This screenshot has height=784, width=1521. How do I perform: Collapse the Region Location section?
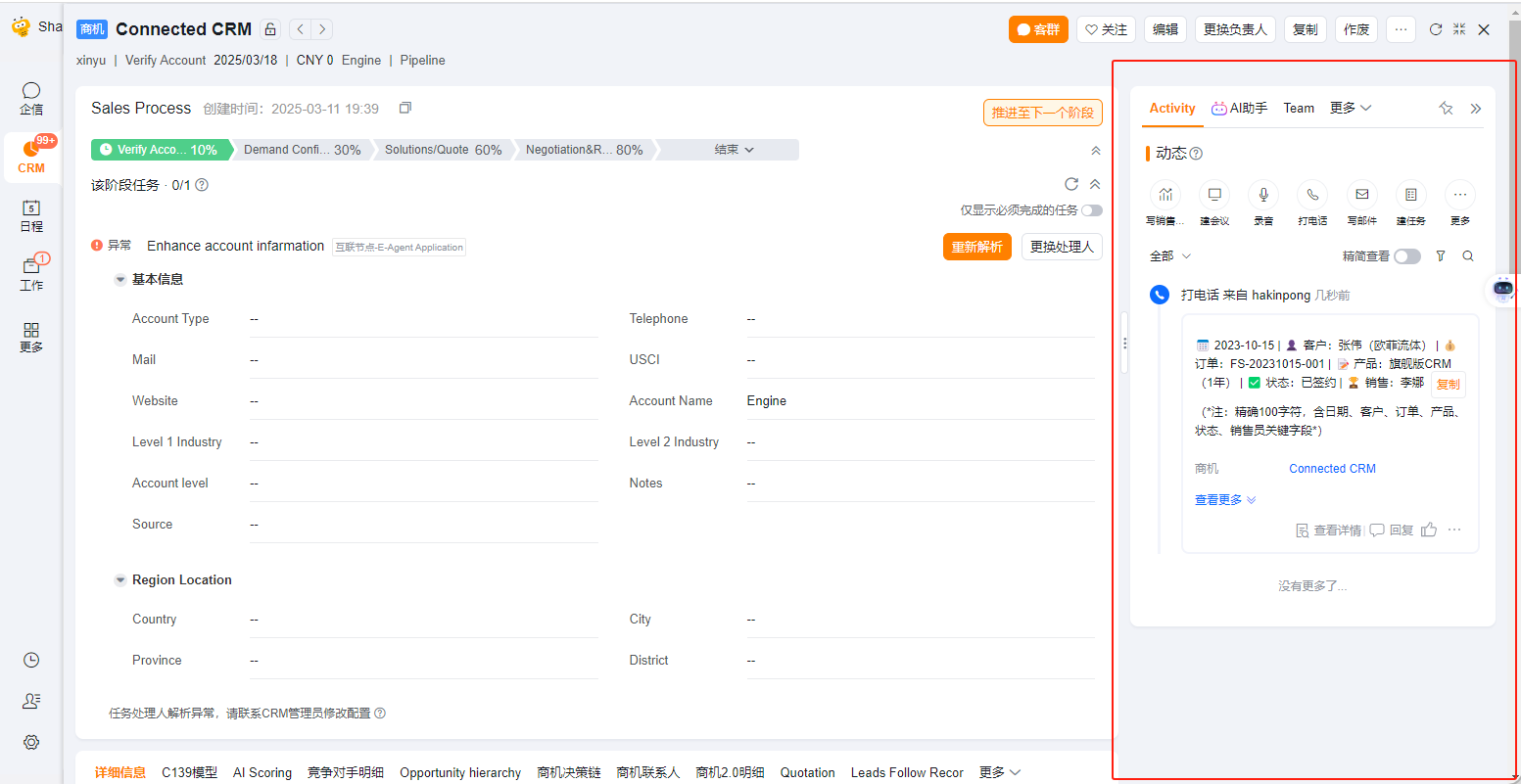tap(120, 580)
